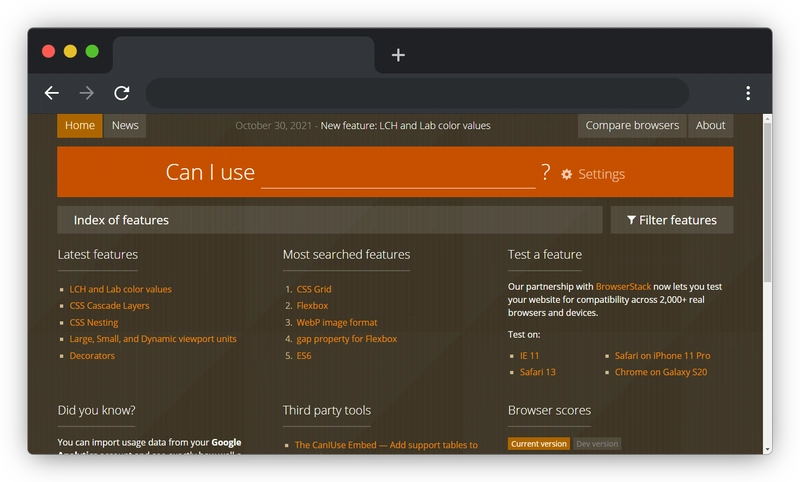Screen dimensions: 800x482
Task: Open the CSS Grid link
Action: [x=314, y=289]
